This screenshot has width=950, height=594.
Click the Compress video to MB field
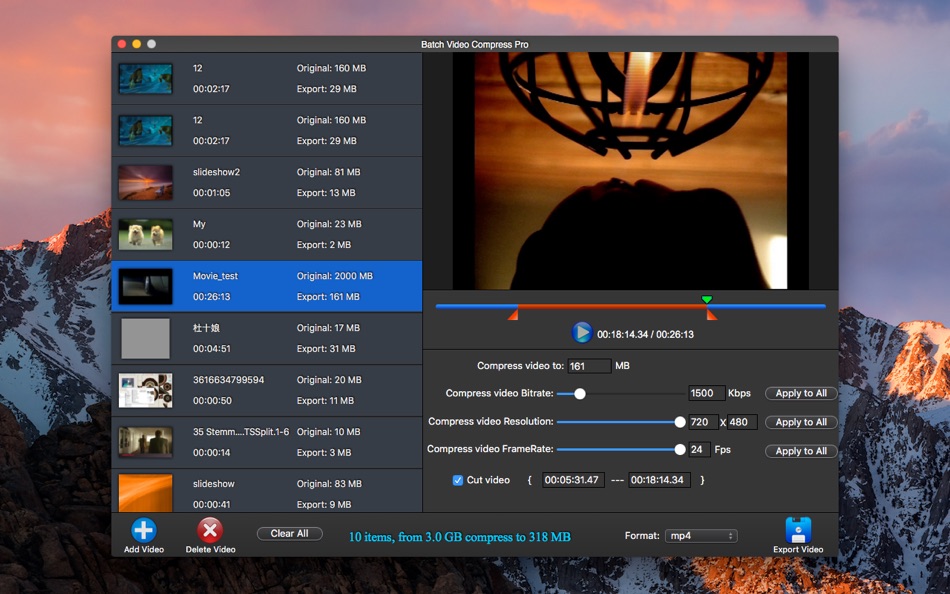[589, 366]
